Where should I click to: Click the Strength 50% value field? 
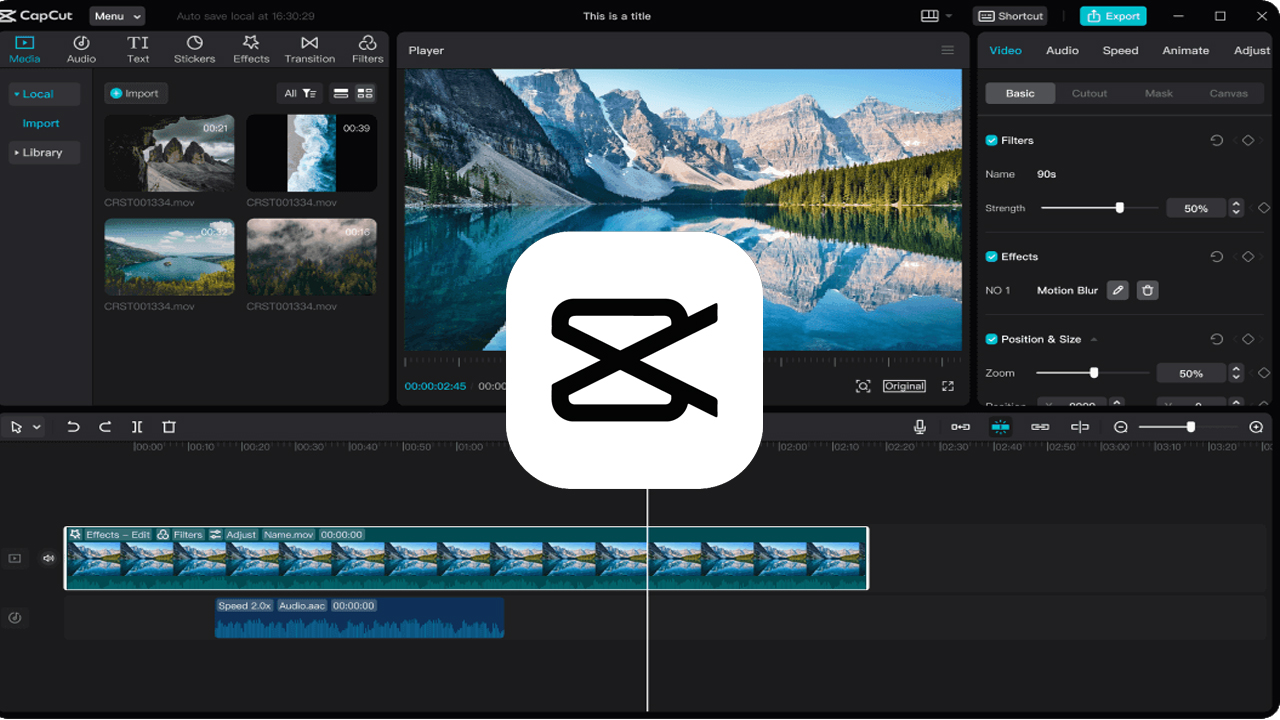point(1196,208)
